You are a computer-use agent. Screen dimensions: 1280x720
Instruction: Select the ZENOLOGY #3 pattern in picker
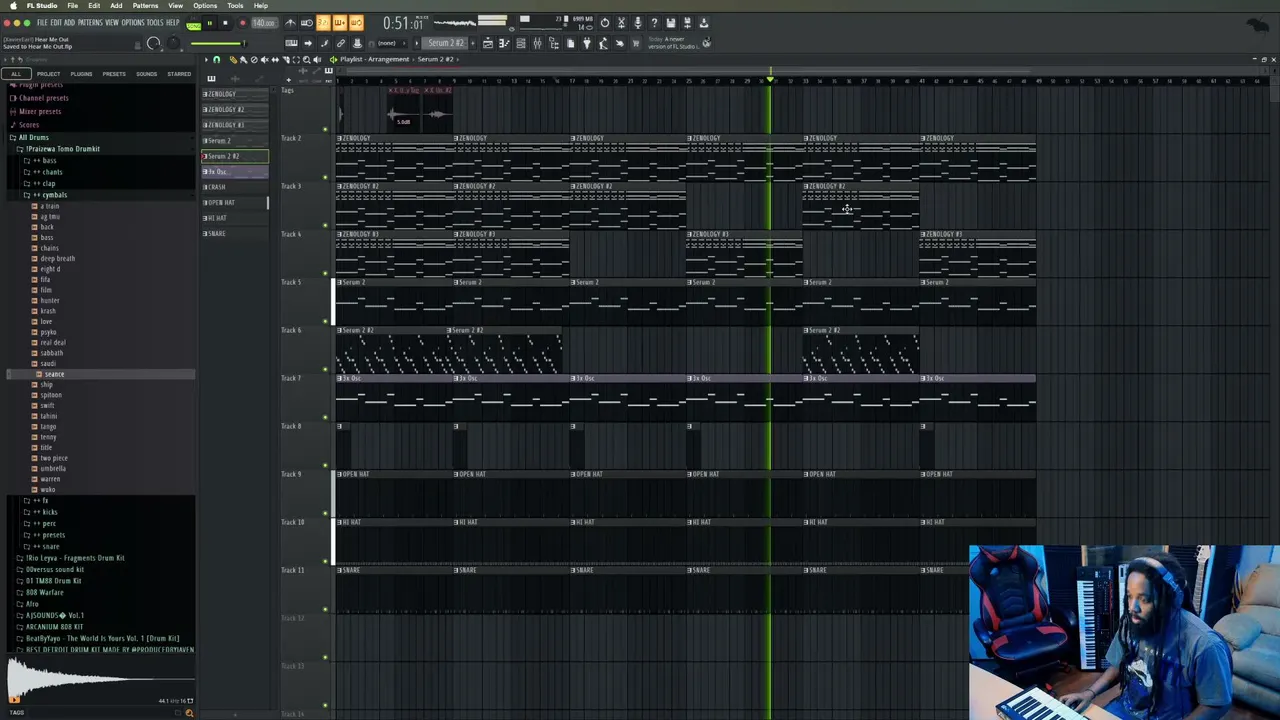(235, 125)
